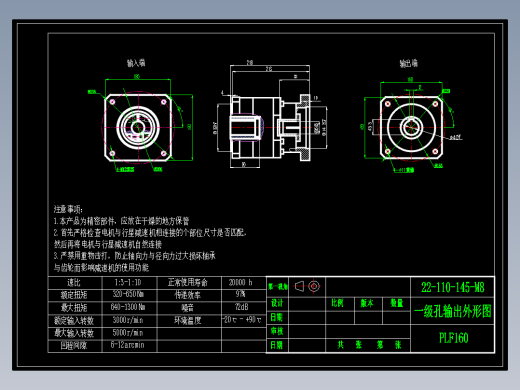Click the input end flange view drawing

tap(138, 128)
